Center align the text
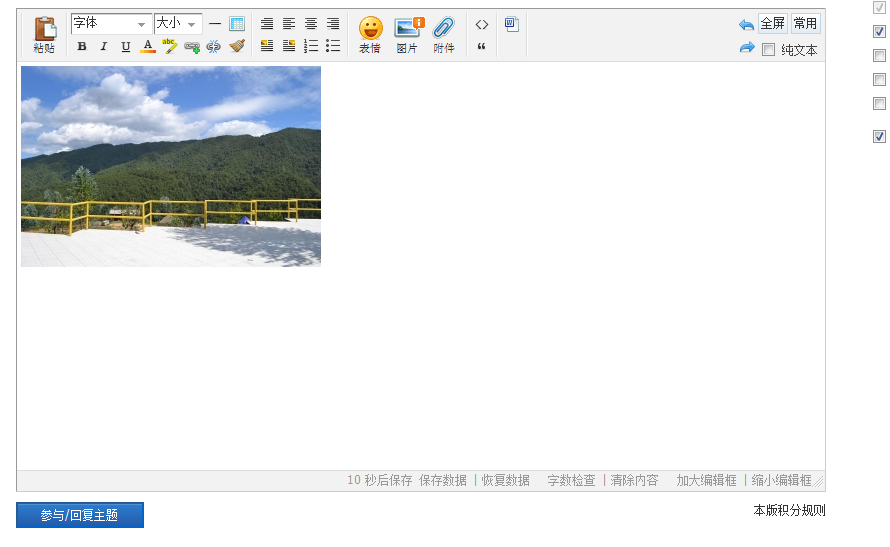The height and width of the screenshot is (547, 890). 311,24
